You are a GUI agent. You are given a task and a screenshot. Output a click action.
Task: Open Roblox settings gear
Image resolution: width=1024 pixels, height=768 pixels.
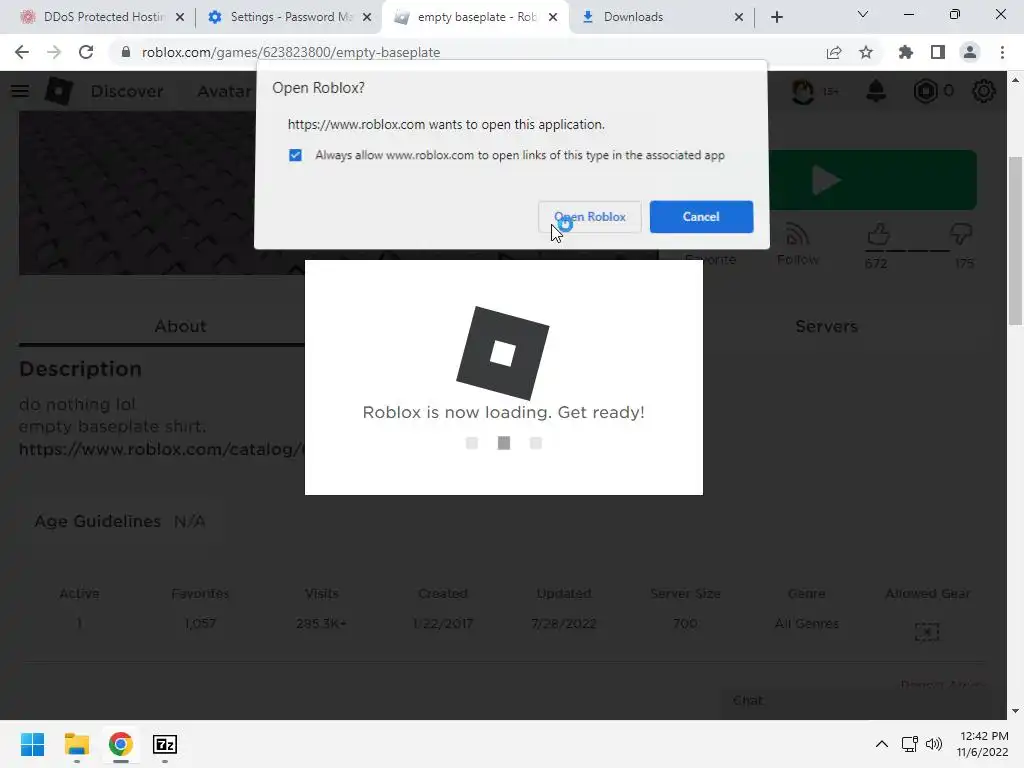coord(984,91)
